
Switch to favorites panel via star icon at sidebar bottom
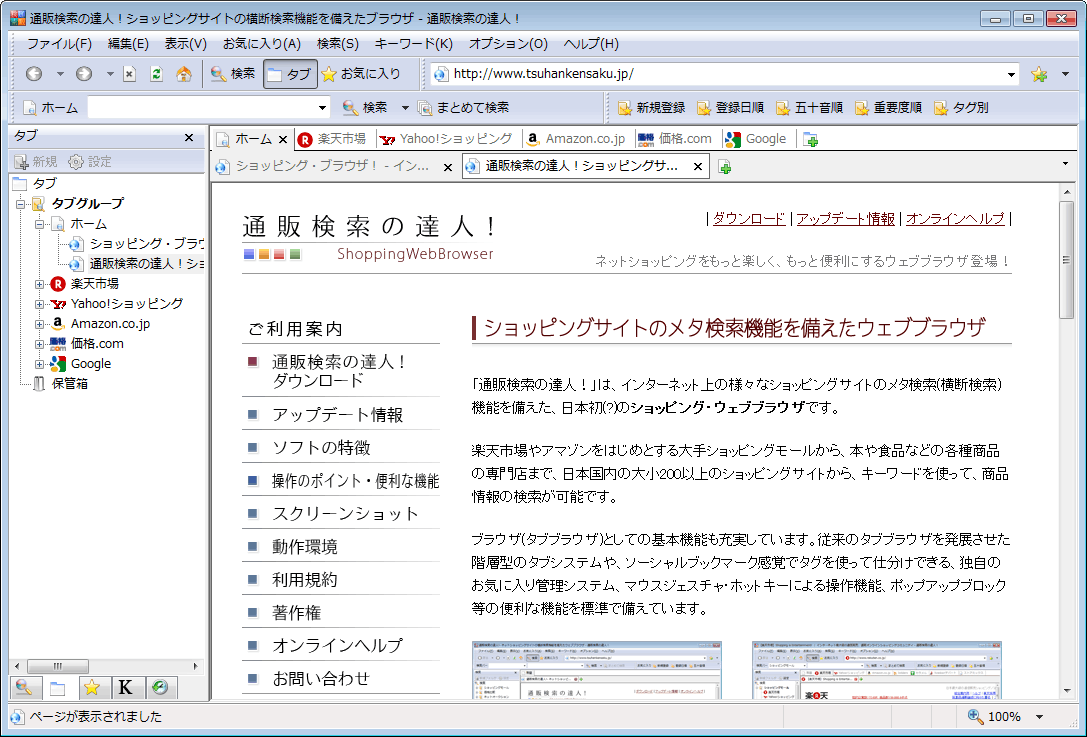pos(92,687)
